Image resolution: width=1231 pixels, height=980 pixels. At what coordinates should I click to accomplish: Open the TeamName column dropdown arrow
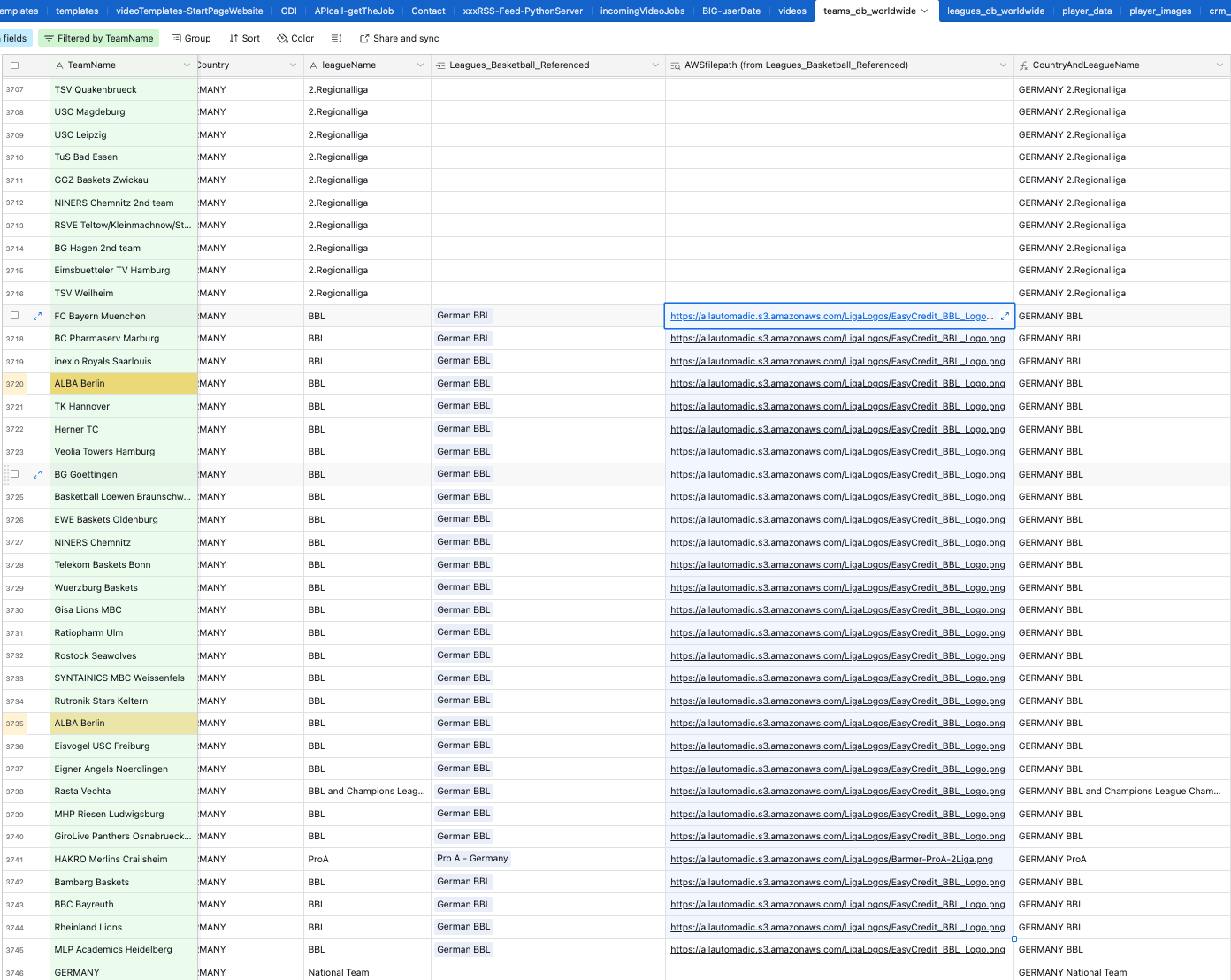tap(187, 65)
